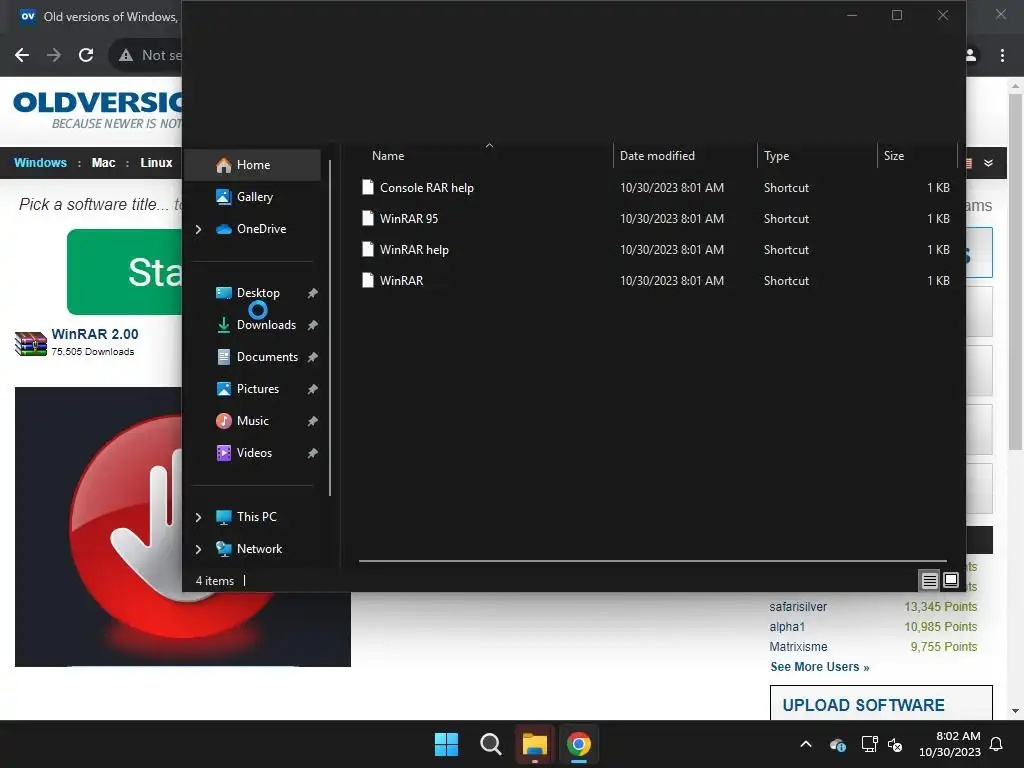
Task: Click Google Chrome on the taskbar
Action: click(x=579, y=744)
